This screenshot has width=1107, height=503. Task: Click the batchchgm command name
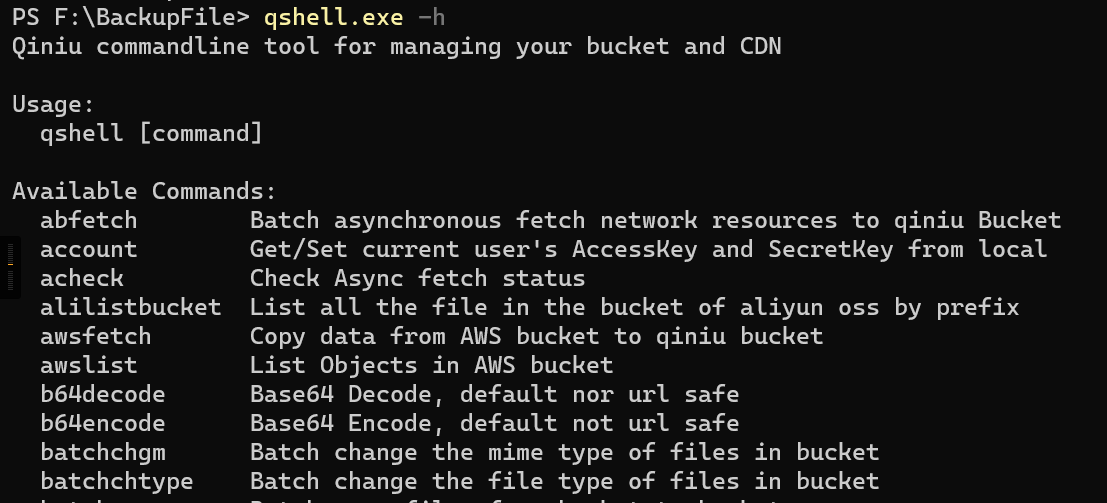102,452
